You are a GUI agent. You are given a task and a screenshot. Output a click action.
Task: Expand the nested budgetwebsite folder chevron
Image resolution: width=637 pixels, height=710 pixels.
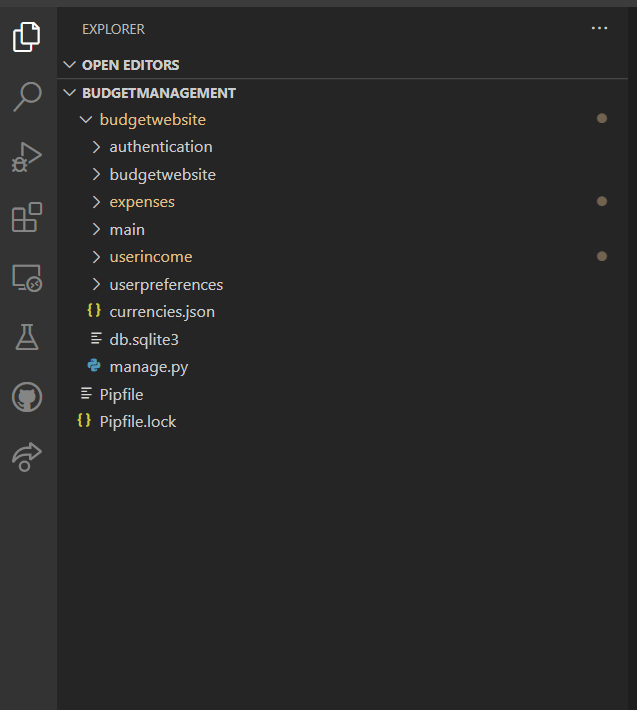pos(96,174)
